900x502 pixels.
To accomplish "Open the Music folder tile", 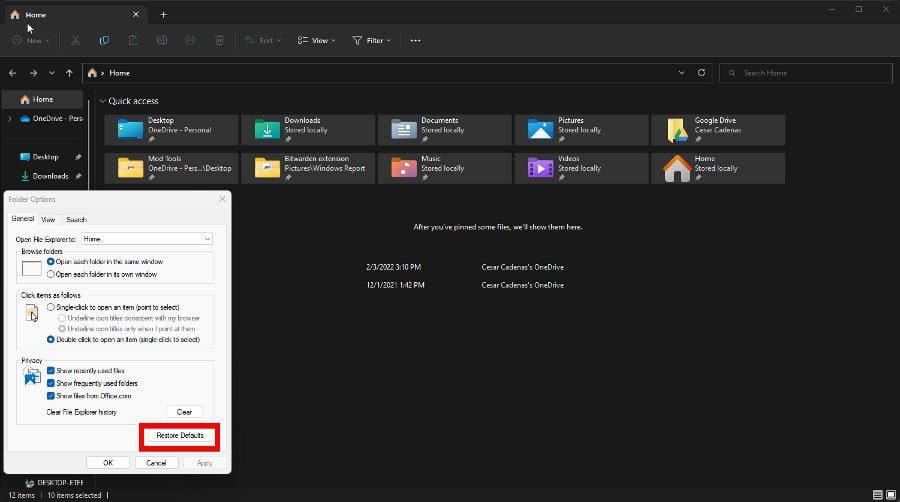I will coord(444,168).
